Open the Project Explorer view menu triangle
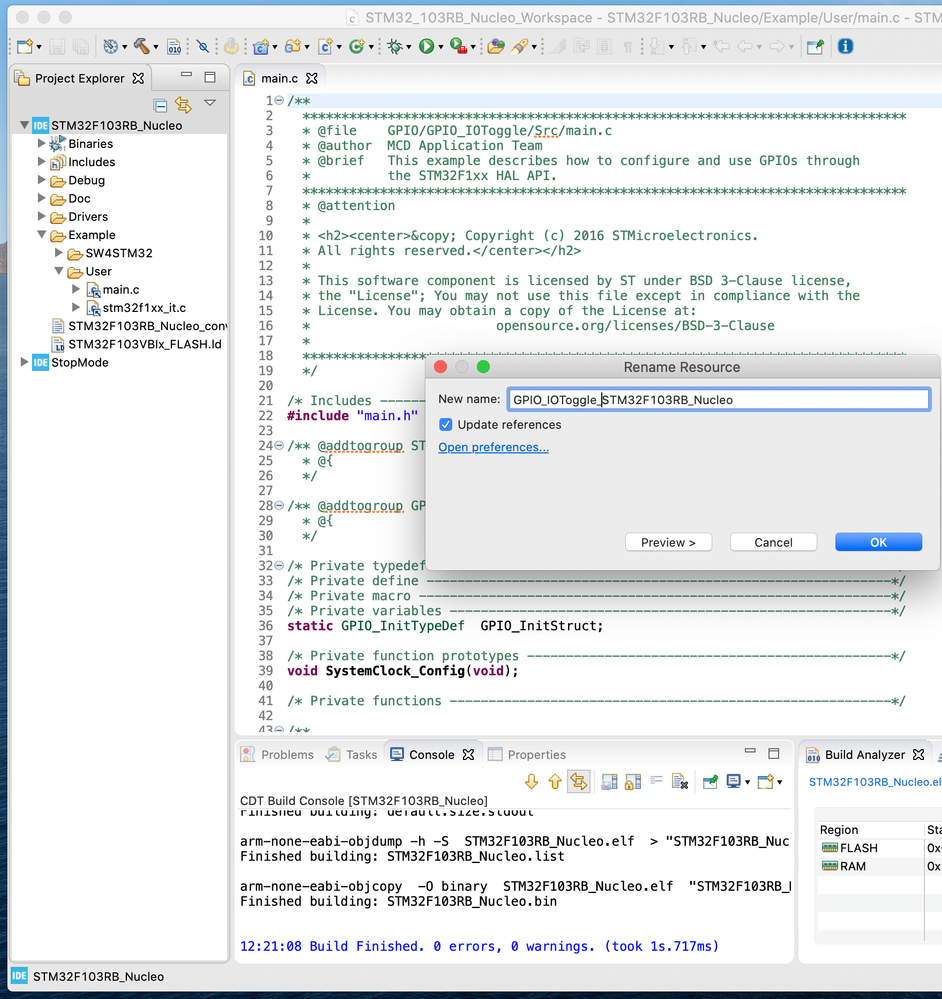 (x=210, y=103)
